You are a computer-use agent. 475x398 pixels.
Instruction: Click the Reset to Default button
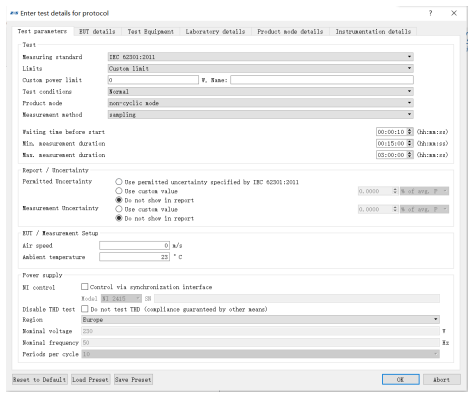click(39, 379)
